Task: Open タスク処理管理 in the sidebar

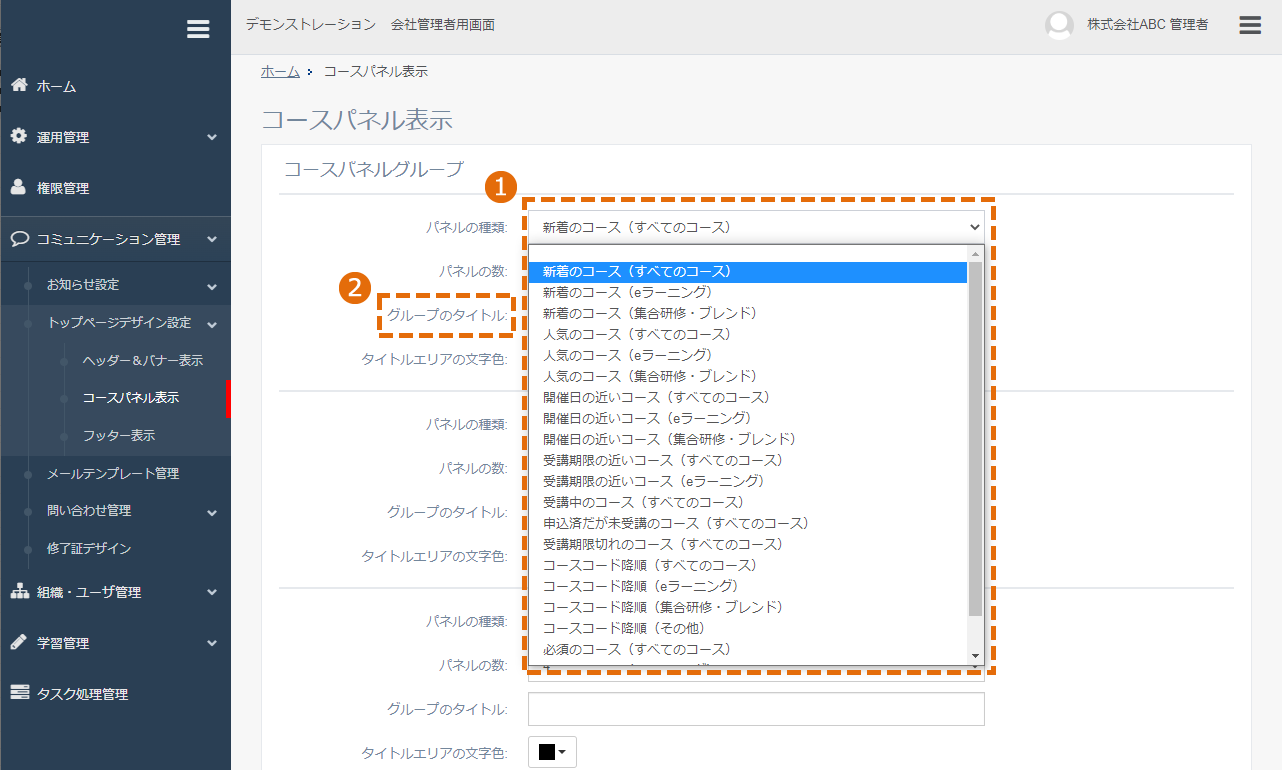Action: coord(82,694)
